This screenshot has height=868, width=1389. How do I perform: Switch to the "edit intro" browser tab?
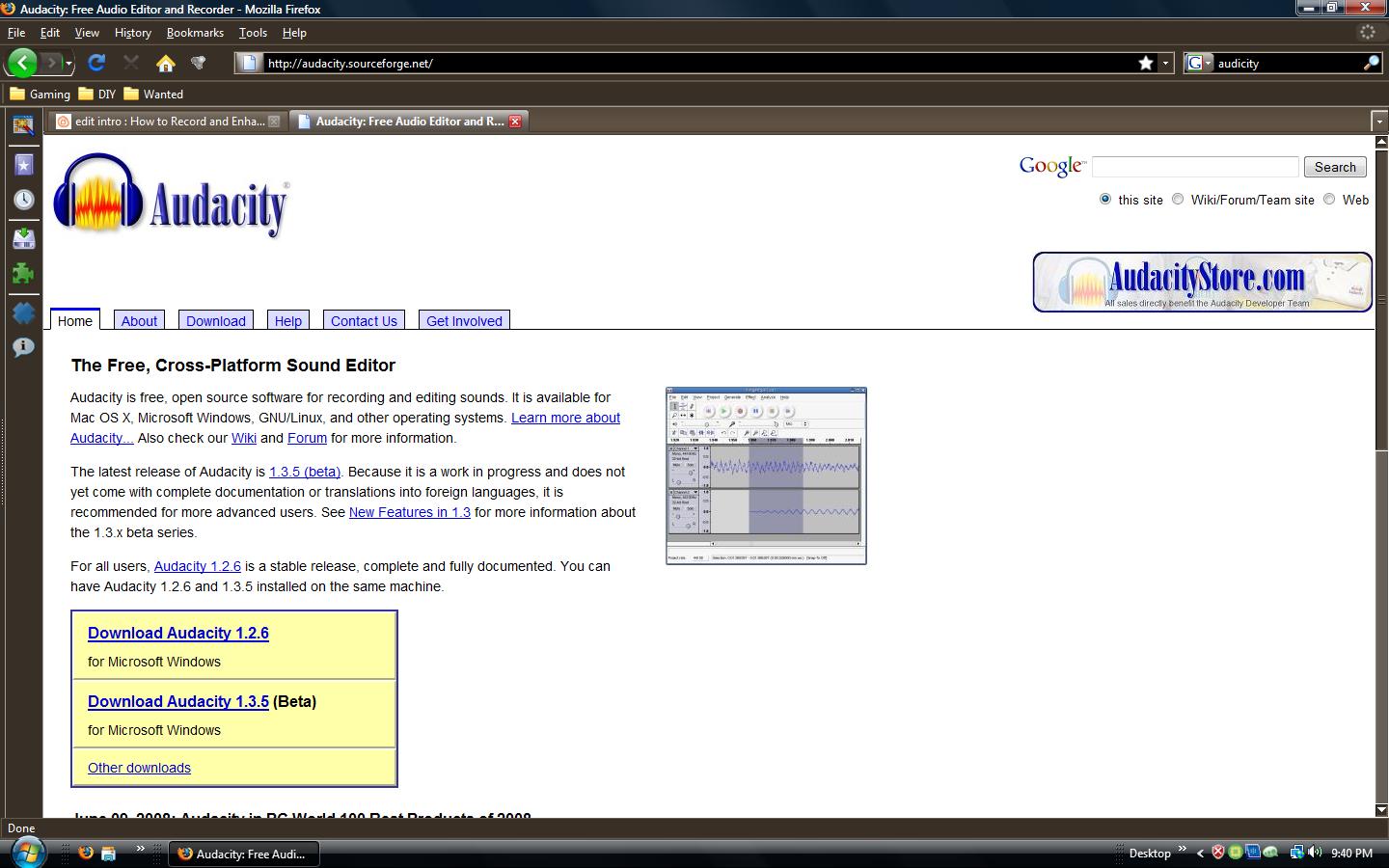(x=168, y=122)
